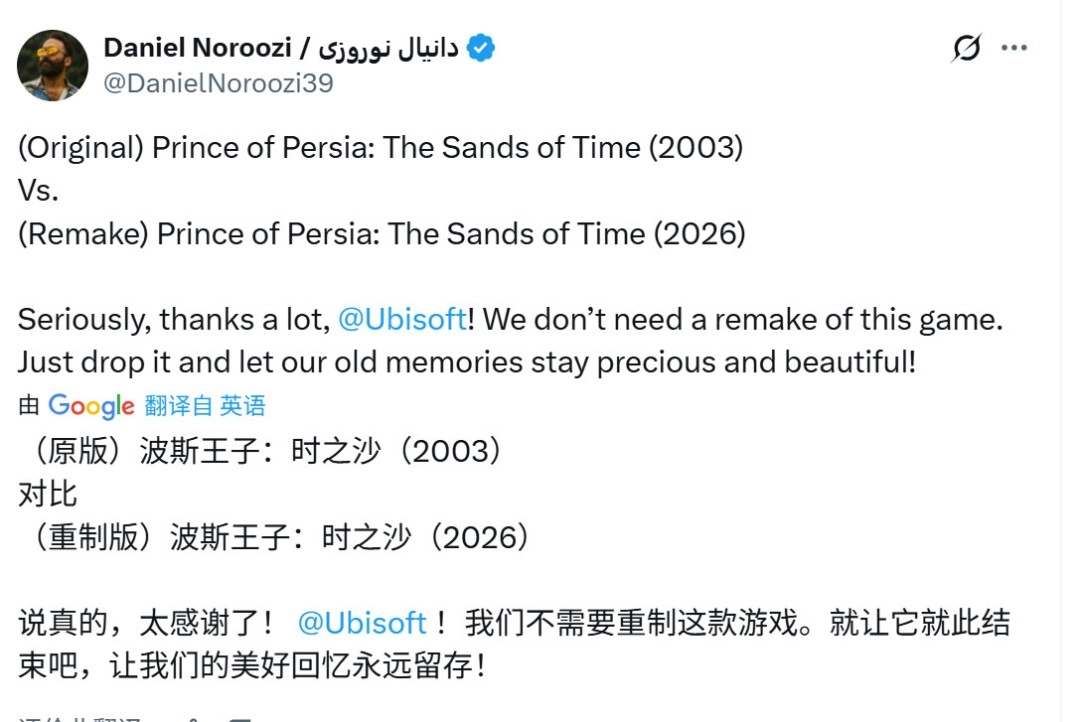Viewport: 1080px width, 722px height.
Task: Click the blue verified badge
Action: [x=481, y=48]
